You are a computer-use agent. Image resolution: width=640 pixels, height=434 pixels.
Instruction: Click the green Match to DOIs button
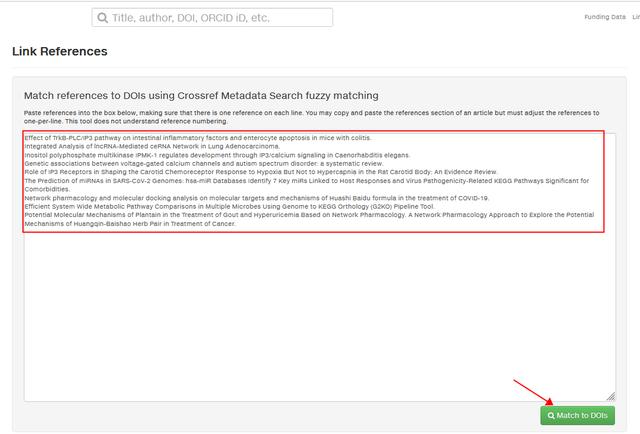point(578,415)
